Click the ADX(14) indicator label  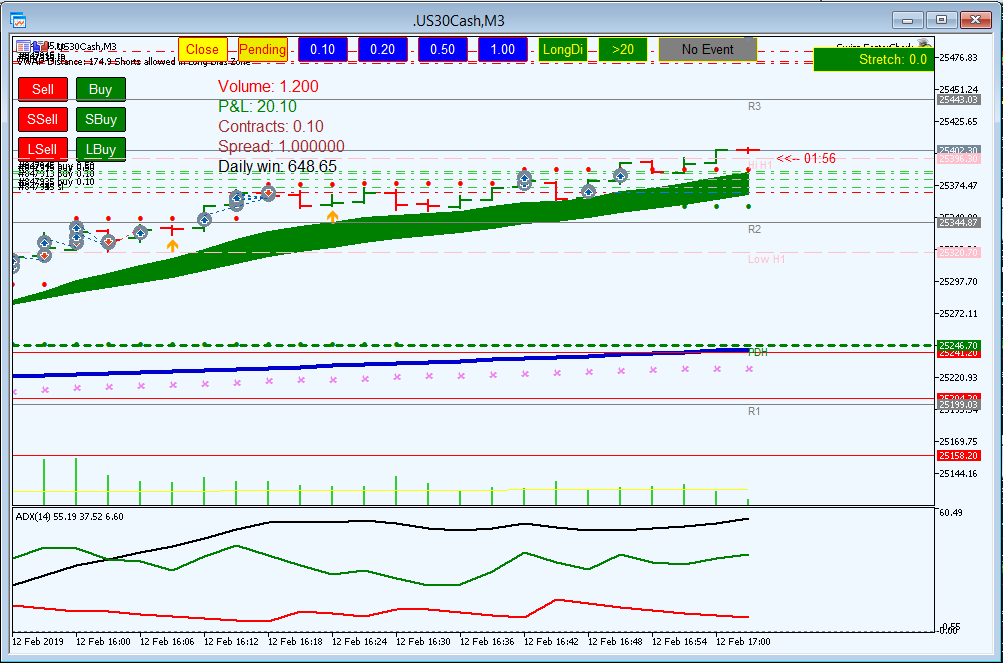point(69,516)
